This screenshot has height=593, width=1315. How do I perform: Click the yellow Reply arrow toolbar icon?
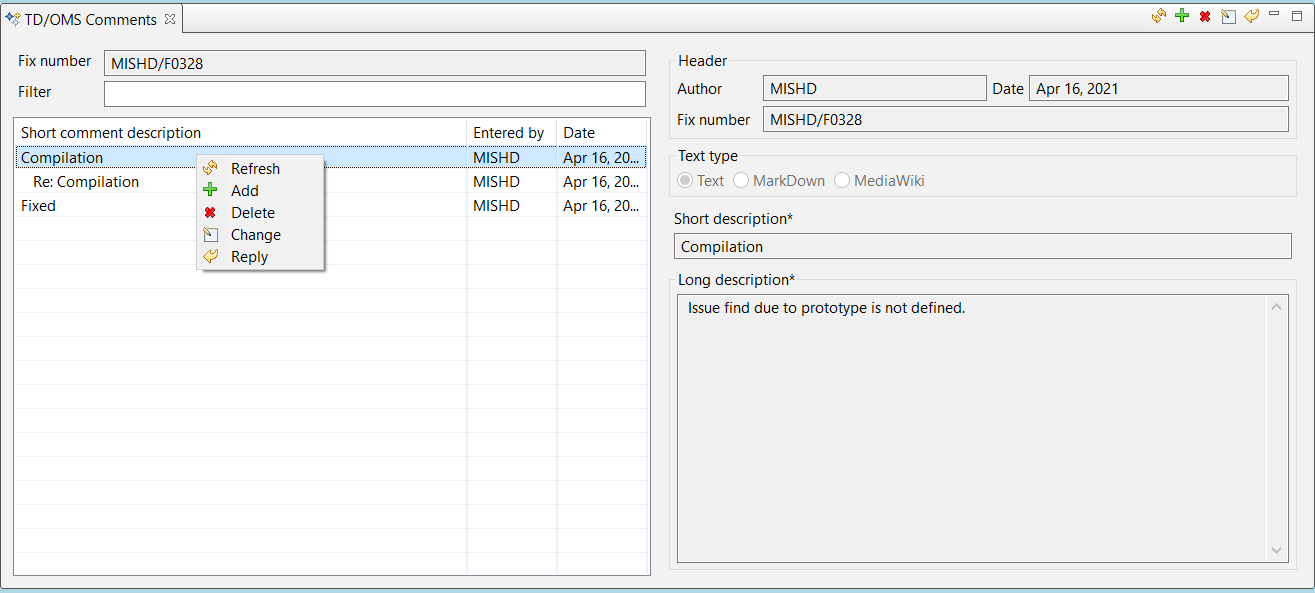pos(1251,16)
